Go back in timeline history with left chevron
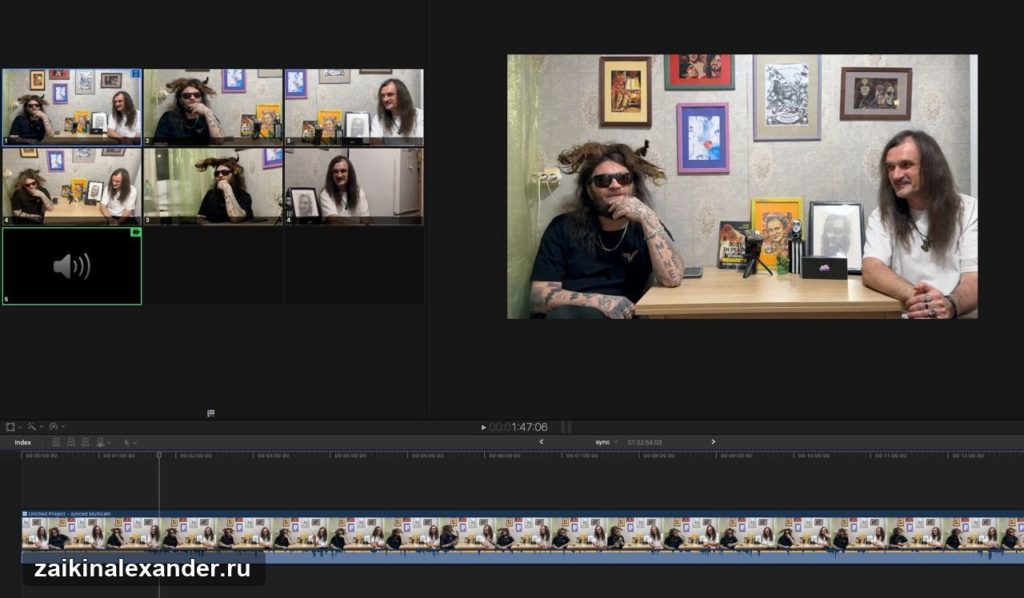 point(541,442)
